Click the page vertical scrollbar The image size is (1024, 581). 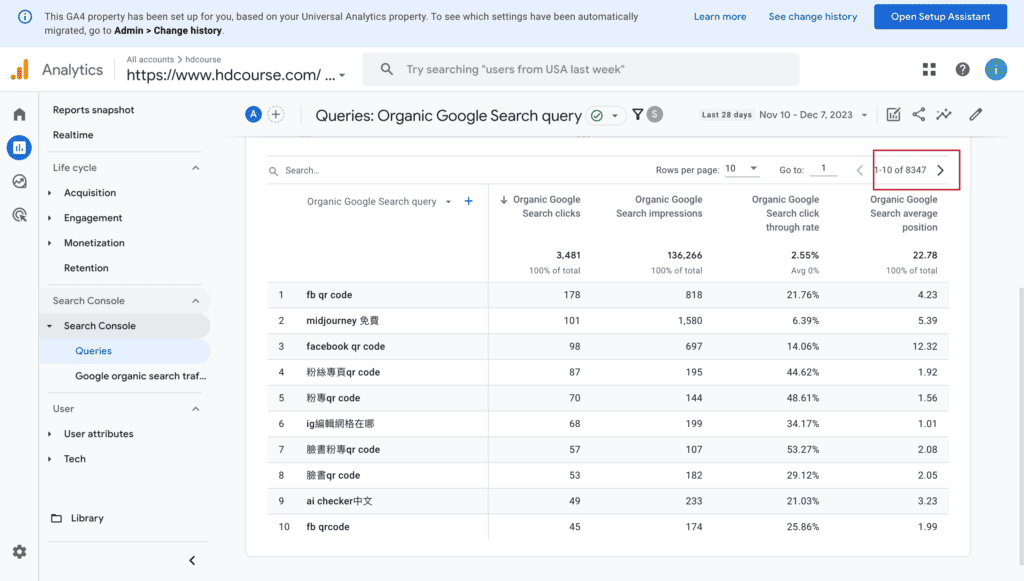1021,424
